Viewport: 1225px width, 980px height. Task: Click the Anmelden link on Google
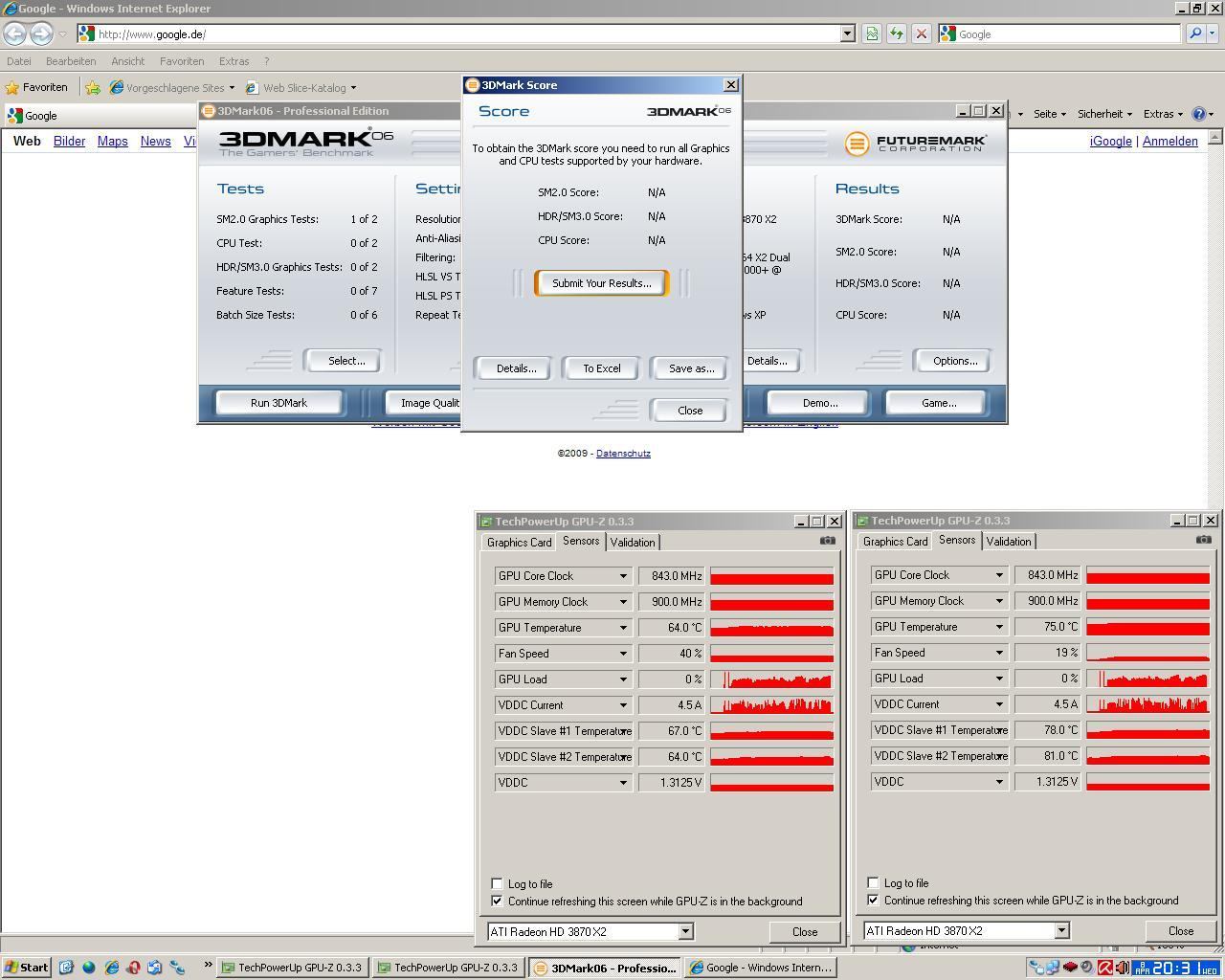pos(1169,142)
